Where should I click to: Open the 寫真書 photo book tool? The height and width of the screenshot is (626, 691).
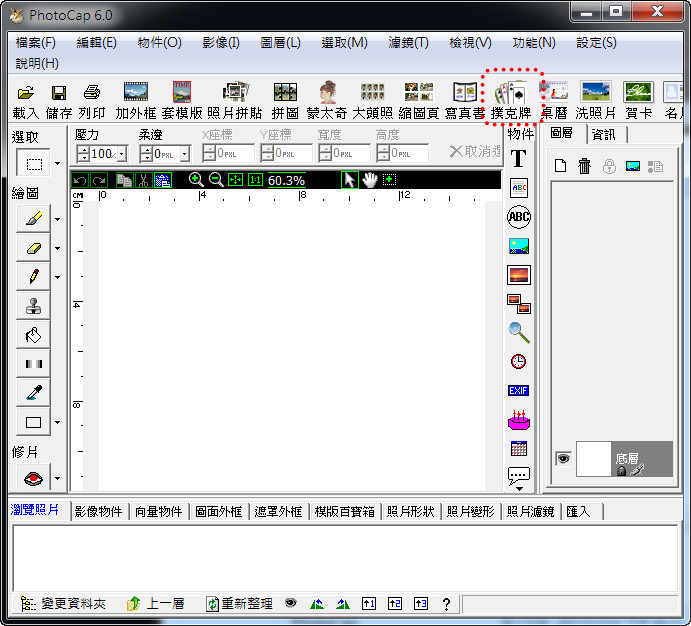pyautogui.click(x=464, y=100)
